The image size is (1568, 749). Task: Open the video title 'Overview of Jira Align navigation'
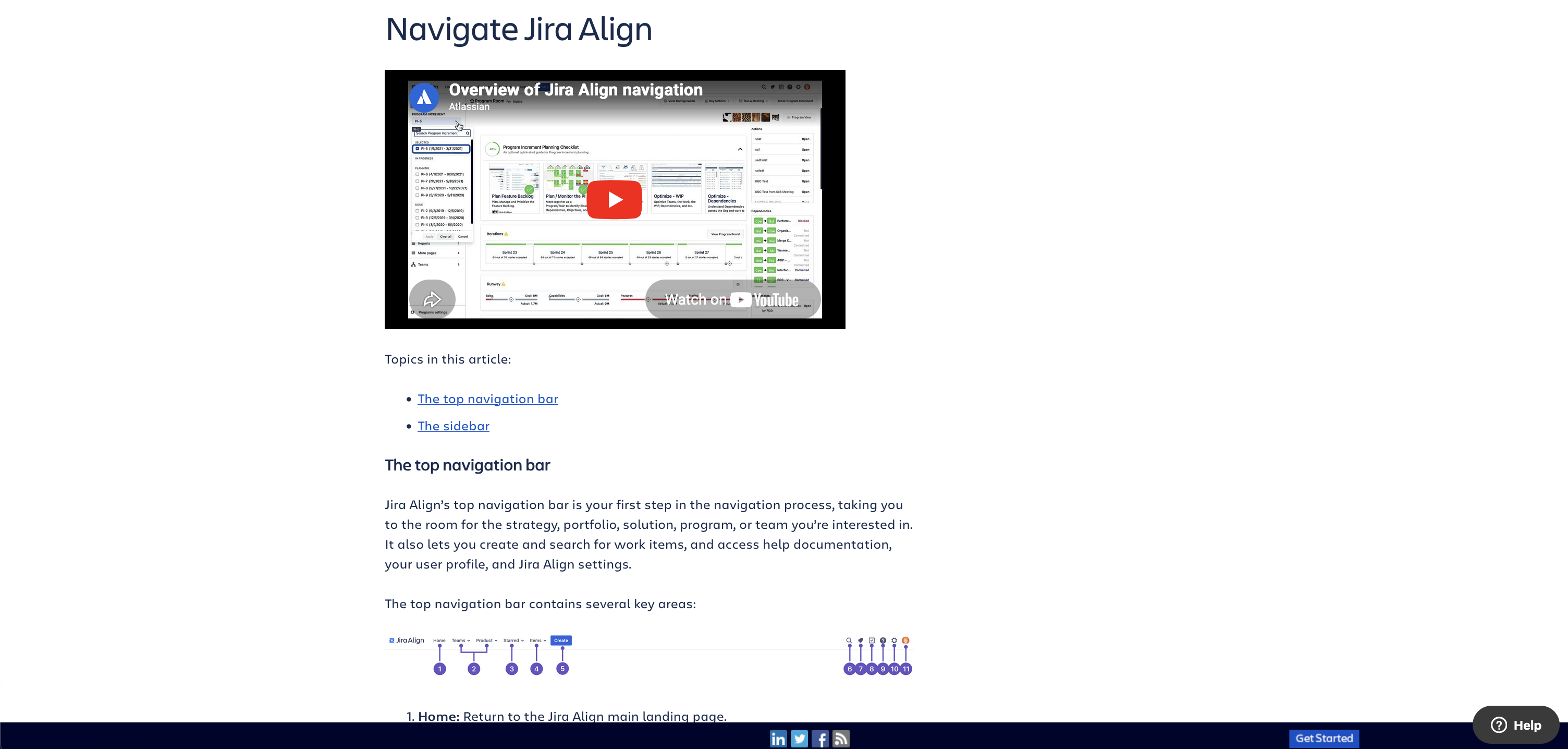(x=576, y=90)
